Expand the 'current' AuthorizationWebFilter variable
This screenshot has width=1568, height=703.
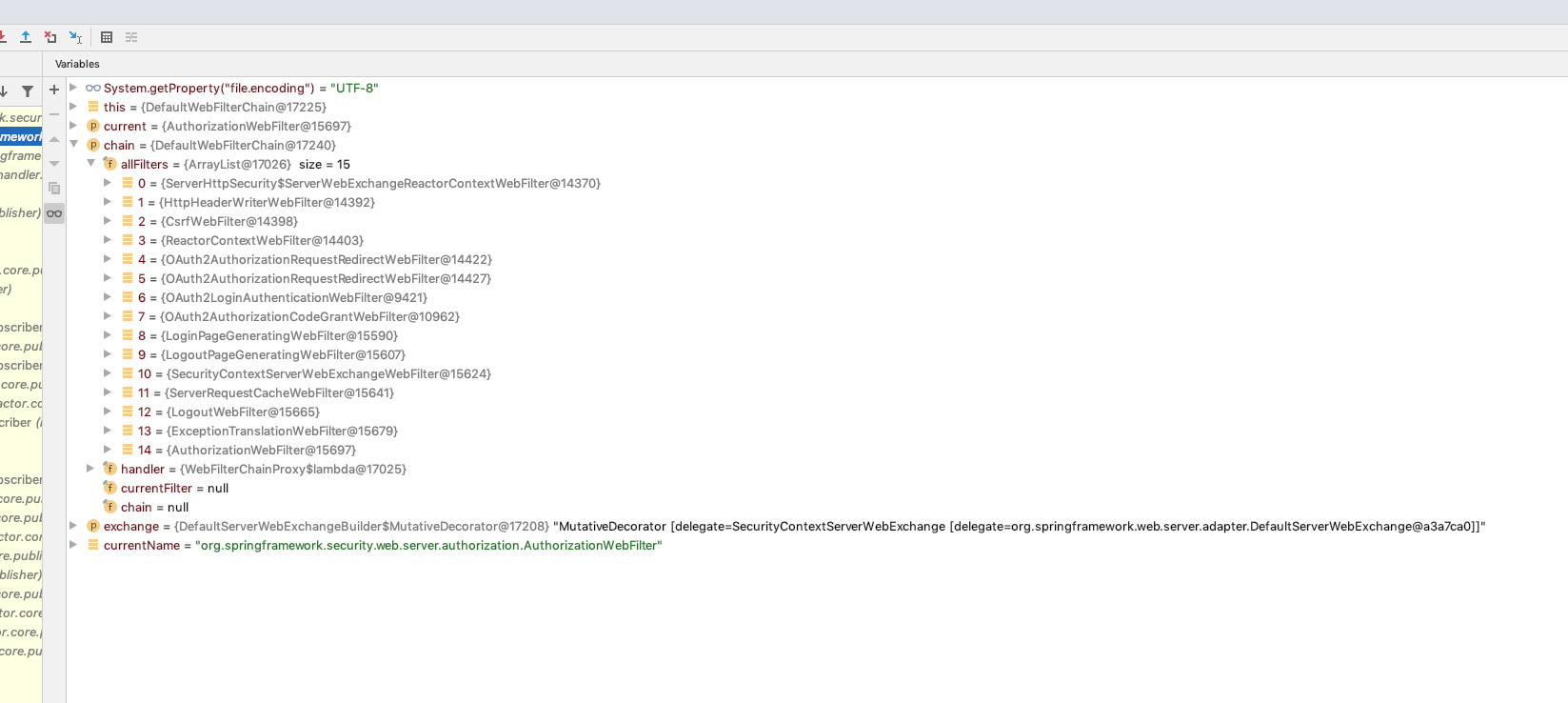tap(73, 125)
